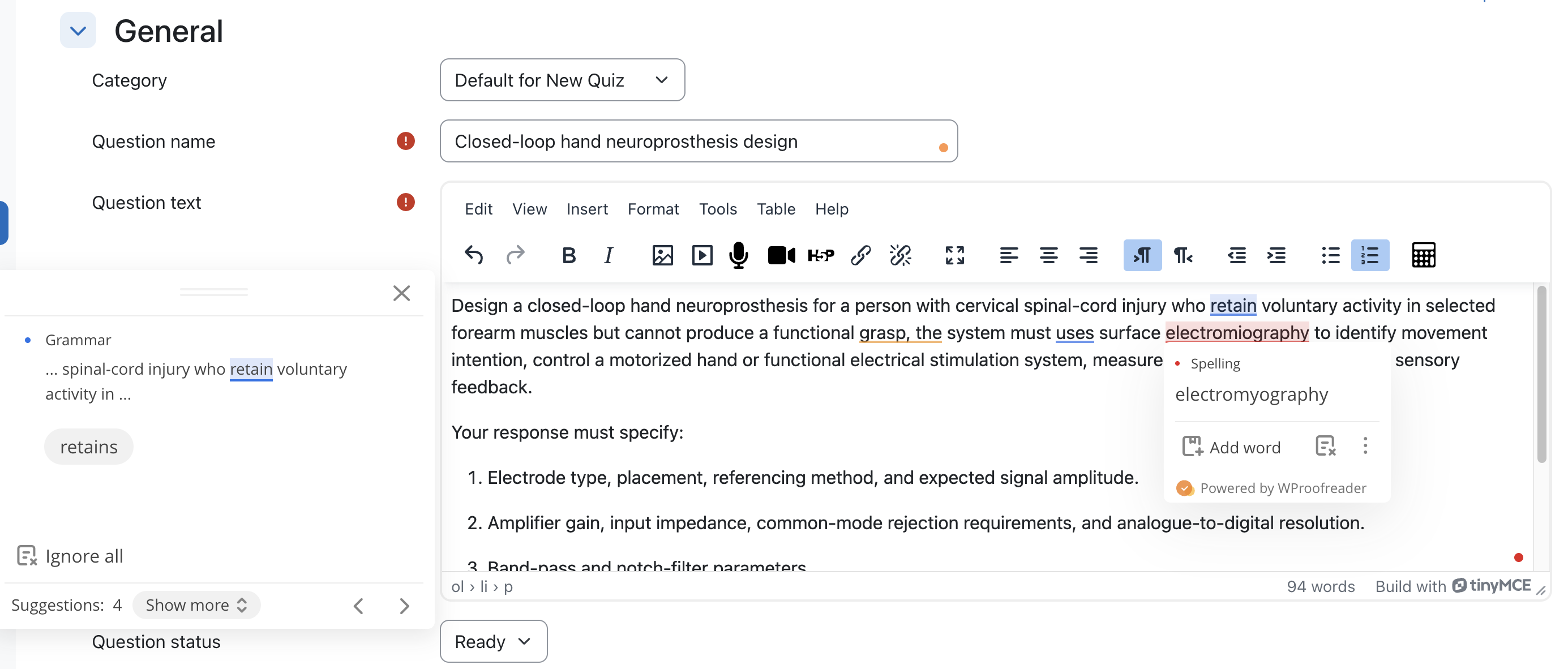The height and width of the screenshot is (669, 1568).
Task: Increase indent
Action: (1276, 255)
